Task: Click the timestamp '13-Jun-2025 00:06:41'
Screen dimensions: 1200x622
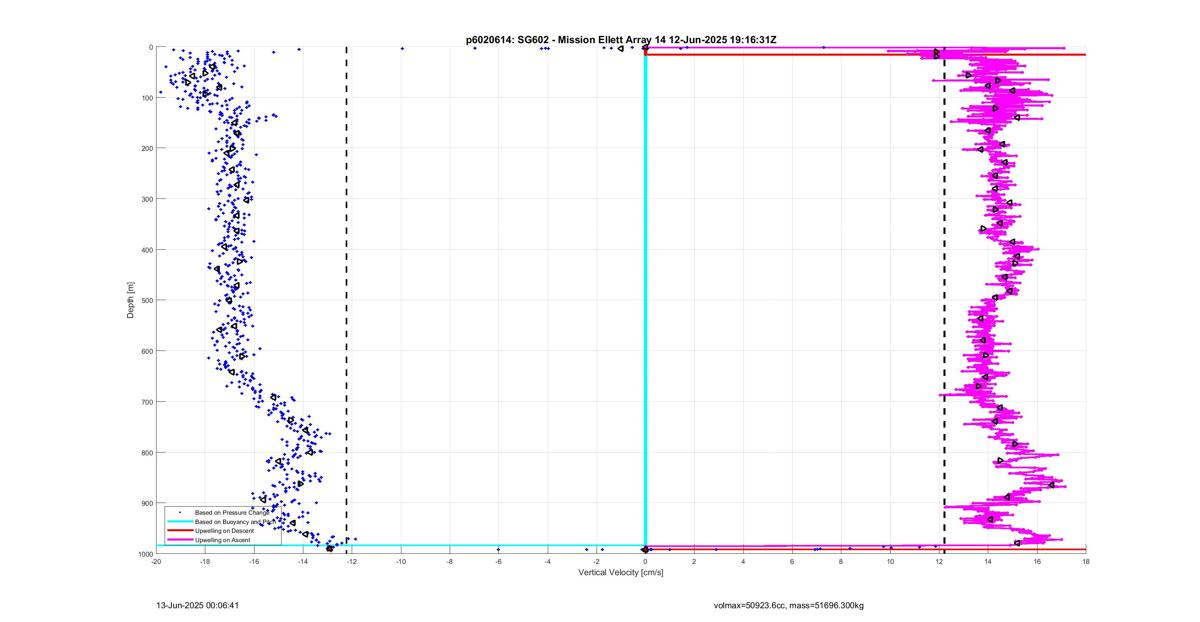Action: pos(197,605)
